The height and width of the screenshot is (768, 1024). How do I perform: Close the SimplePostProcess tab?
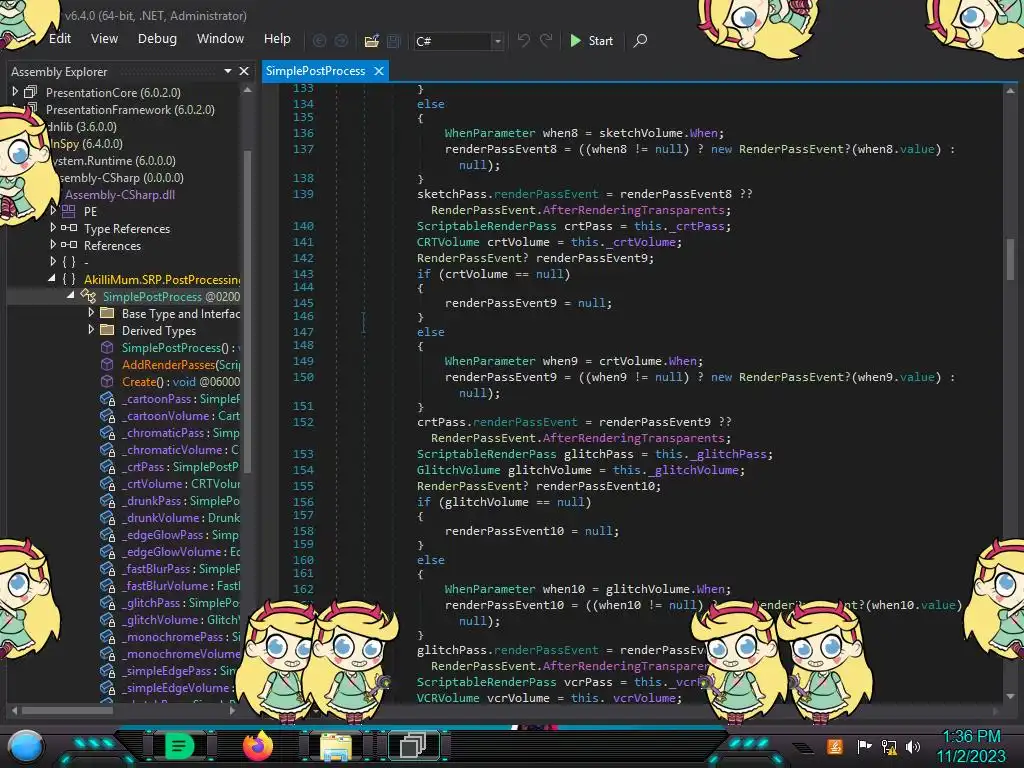click(379, 71)
